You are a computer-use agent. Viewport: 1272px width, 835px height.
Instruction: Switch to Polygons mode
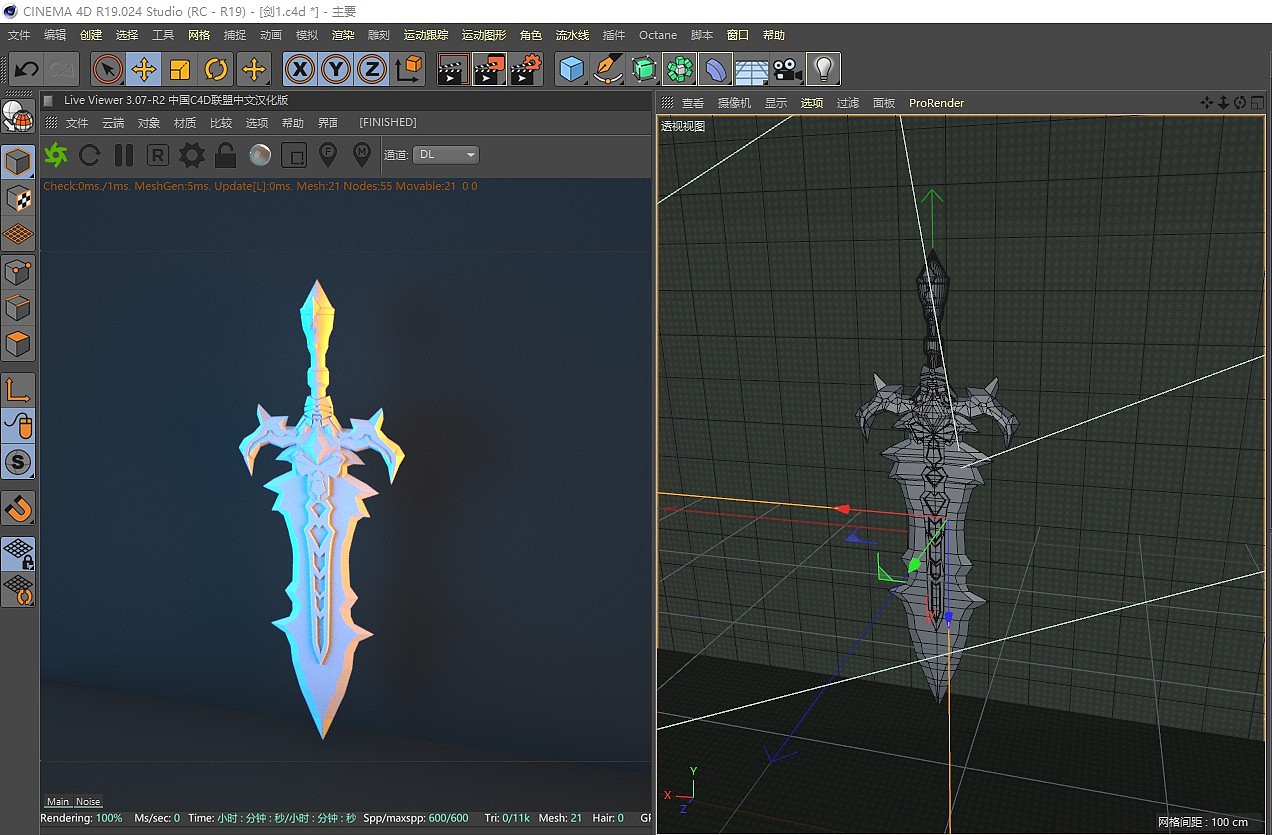click(x=19, y=343)
